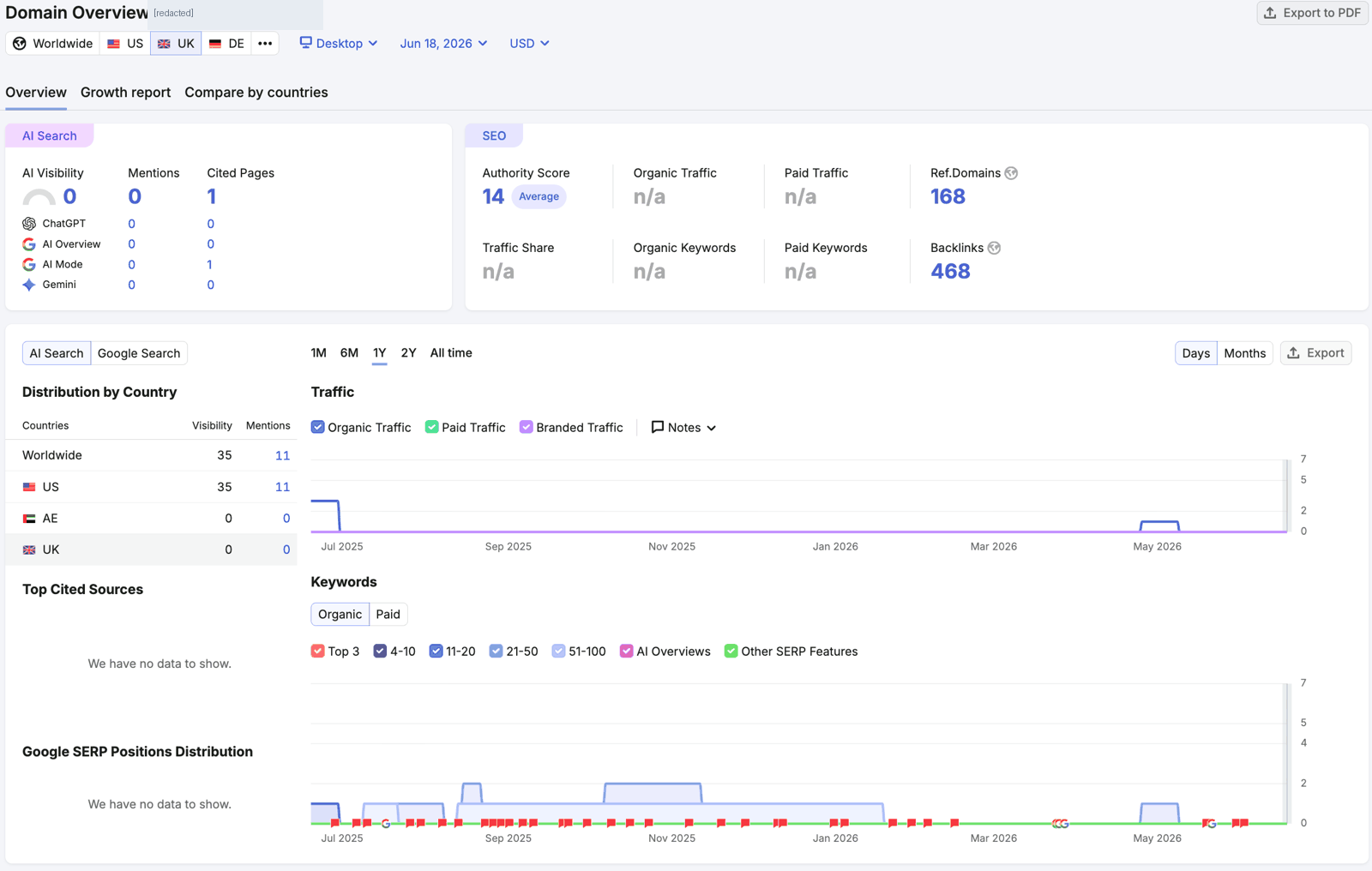Toggle 21-50 keywords checkbox
The height and width of the screenshot is (871, 1372).
496,652
